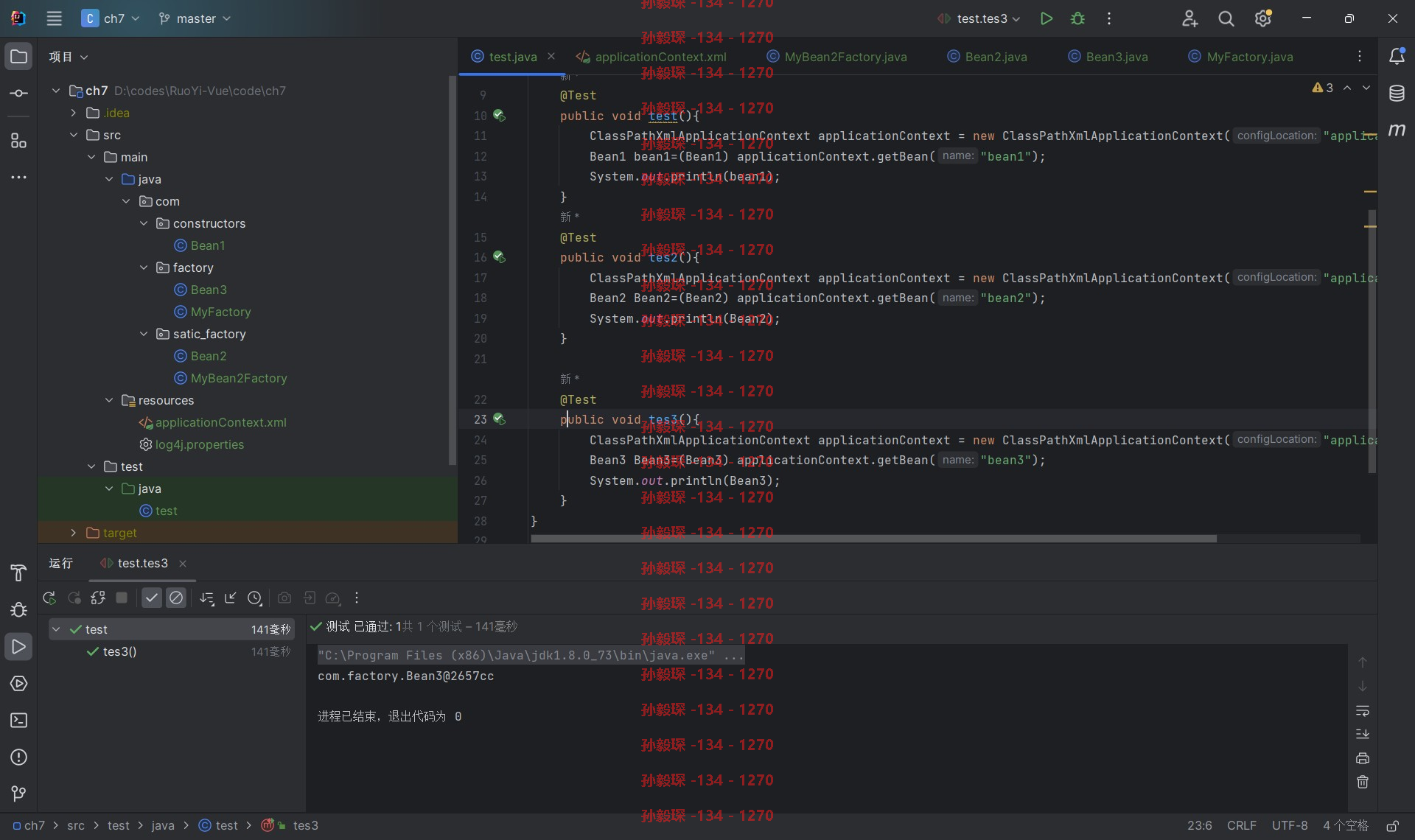1415x840 pixels.
Task: Stop the running process
Action: (x=122, y=598)
